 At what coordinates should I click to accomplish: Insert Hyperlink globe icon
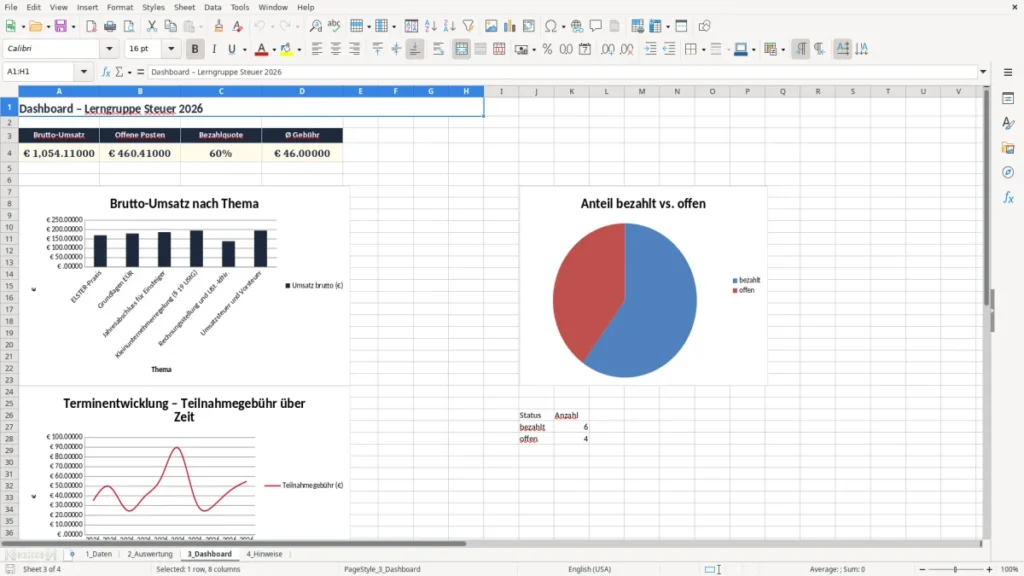[x=577, y=26]
